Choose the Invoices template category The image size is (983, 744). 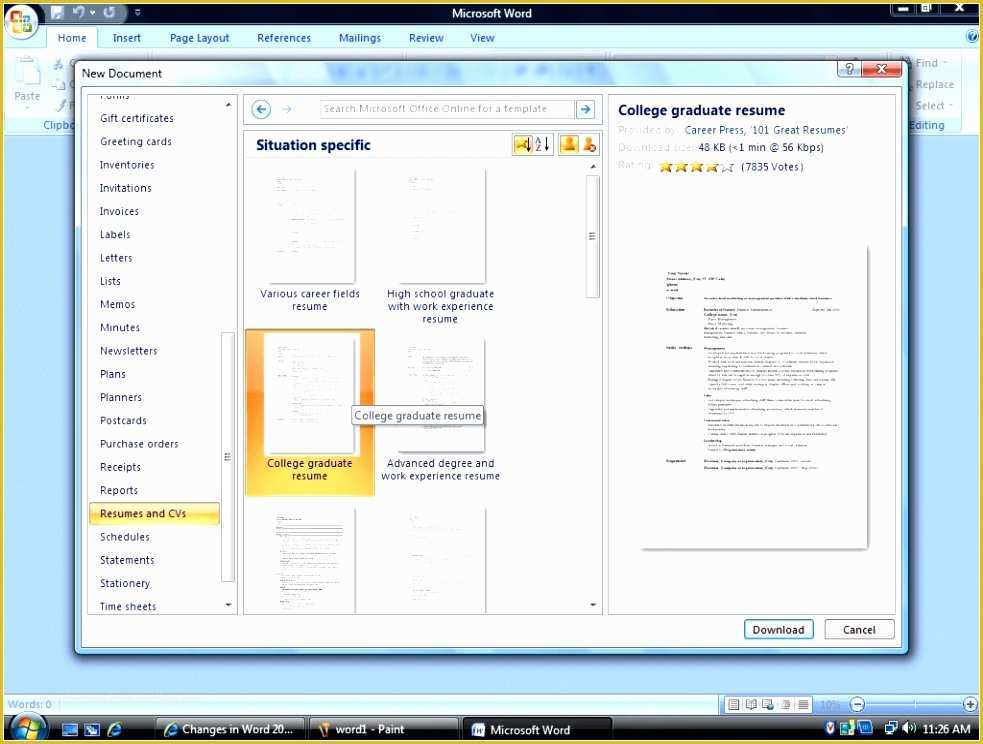point(119,211)
